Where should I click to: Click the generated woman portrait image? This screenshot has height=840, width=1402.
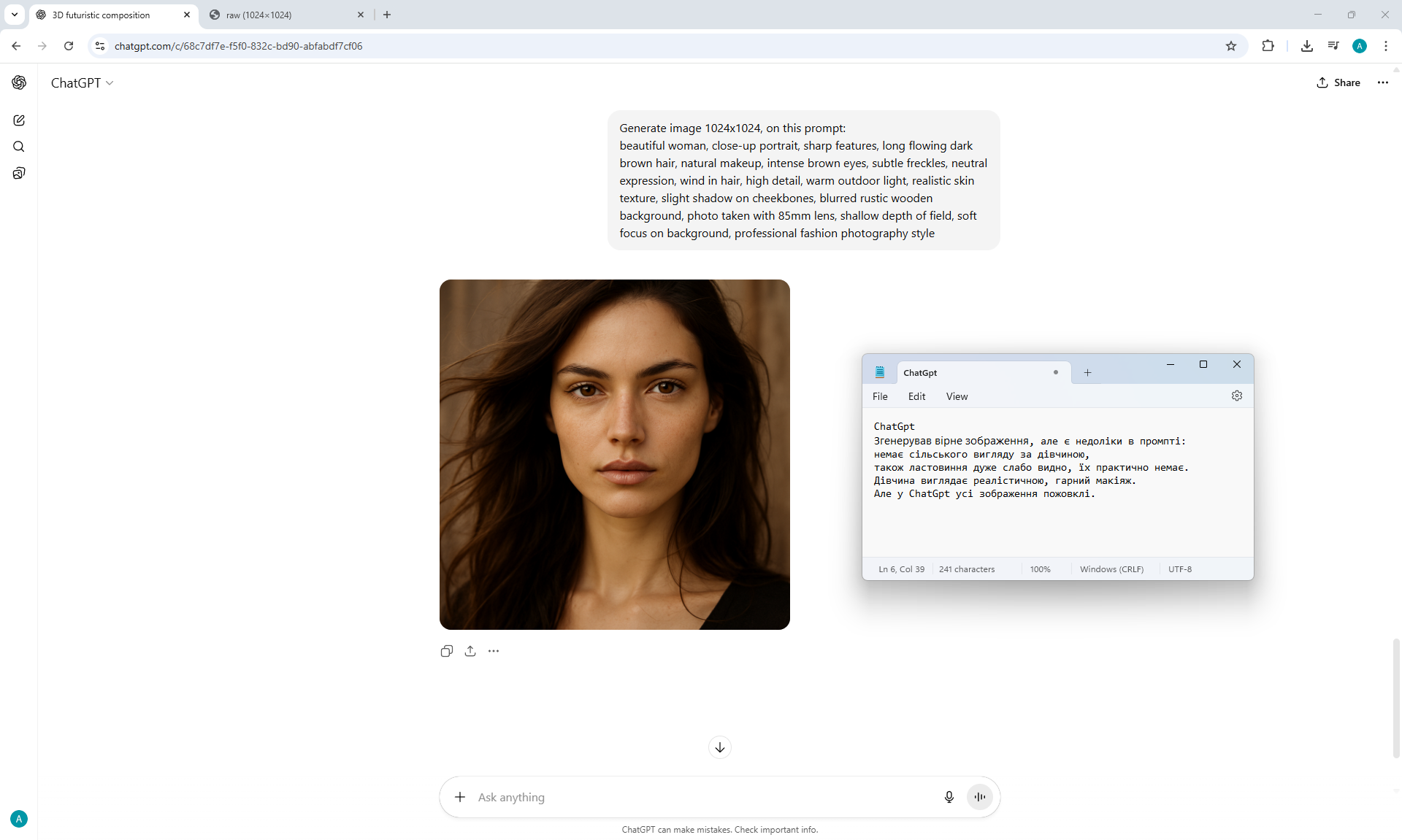[x=614, y=454]
